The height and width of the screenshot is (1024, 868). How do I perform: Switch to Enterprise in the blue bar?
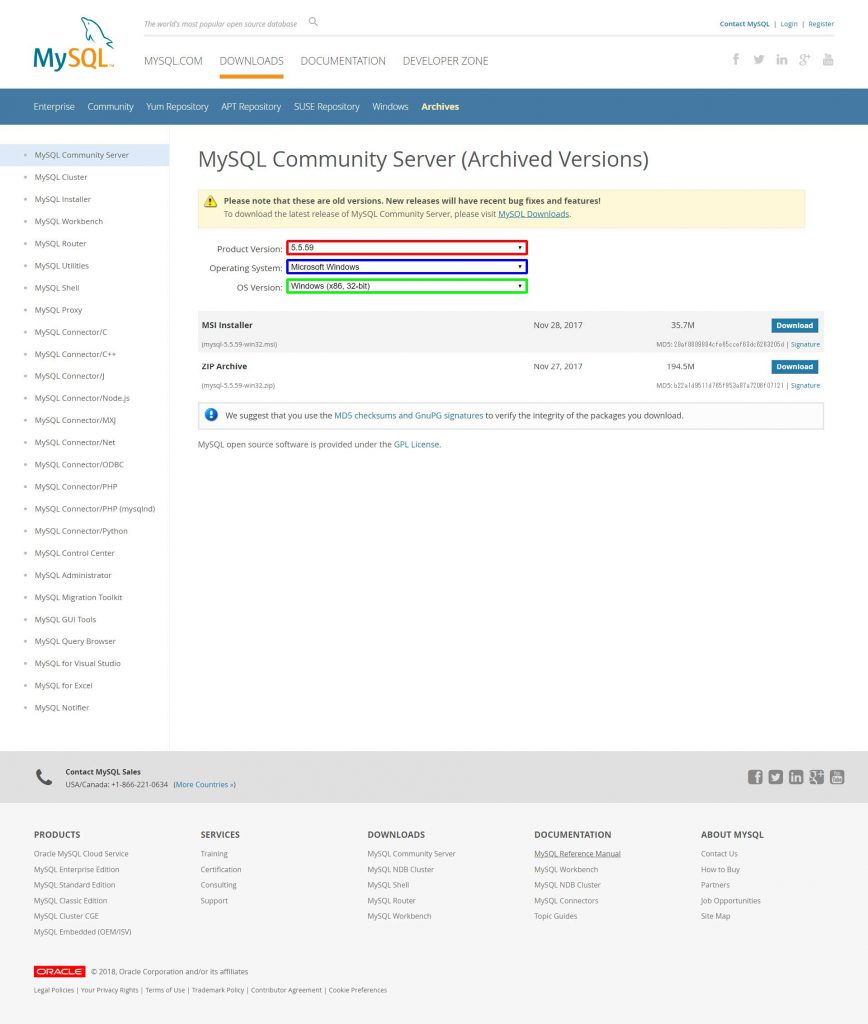54,106
